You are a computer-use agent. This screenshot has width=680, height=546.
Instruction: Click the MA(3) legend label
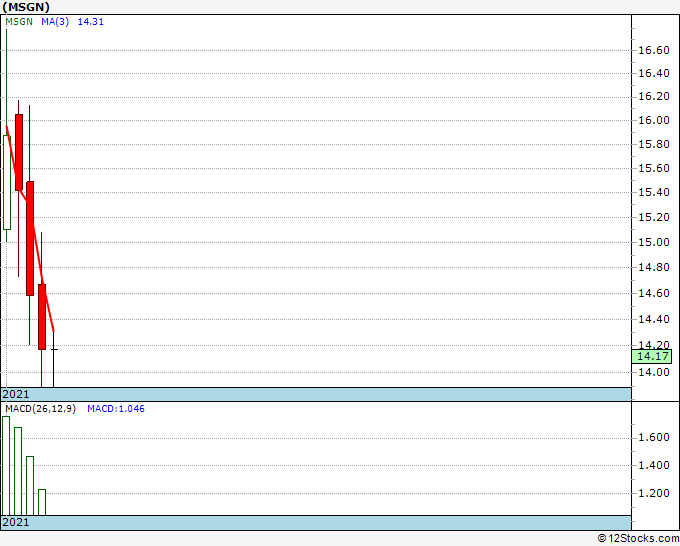pyautogui.click(x=55, y=22)
